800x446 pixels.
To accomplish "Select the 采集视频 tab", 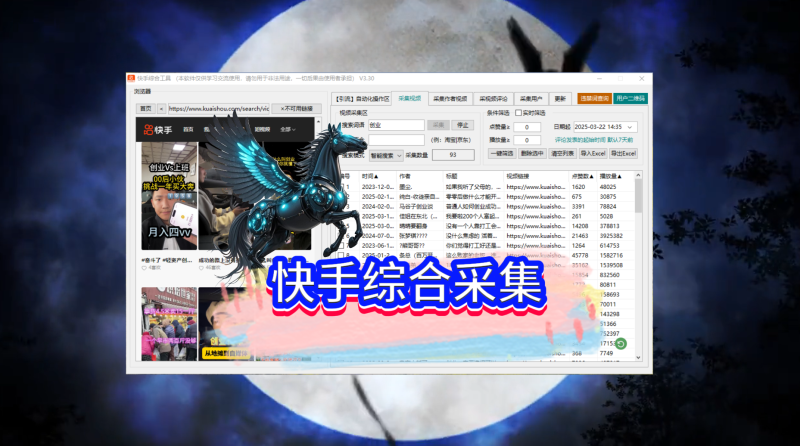I will (410, 98).
